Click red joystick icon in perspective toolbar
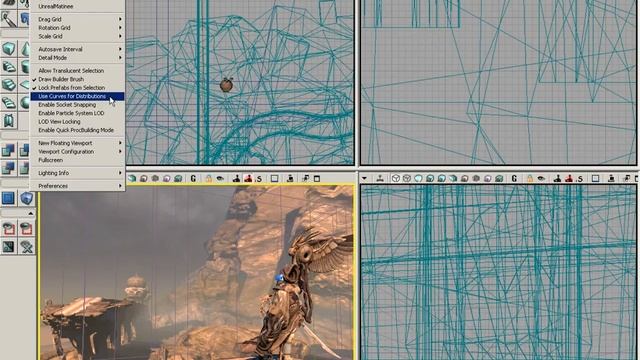 click(x=248, y=178)
